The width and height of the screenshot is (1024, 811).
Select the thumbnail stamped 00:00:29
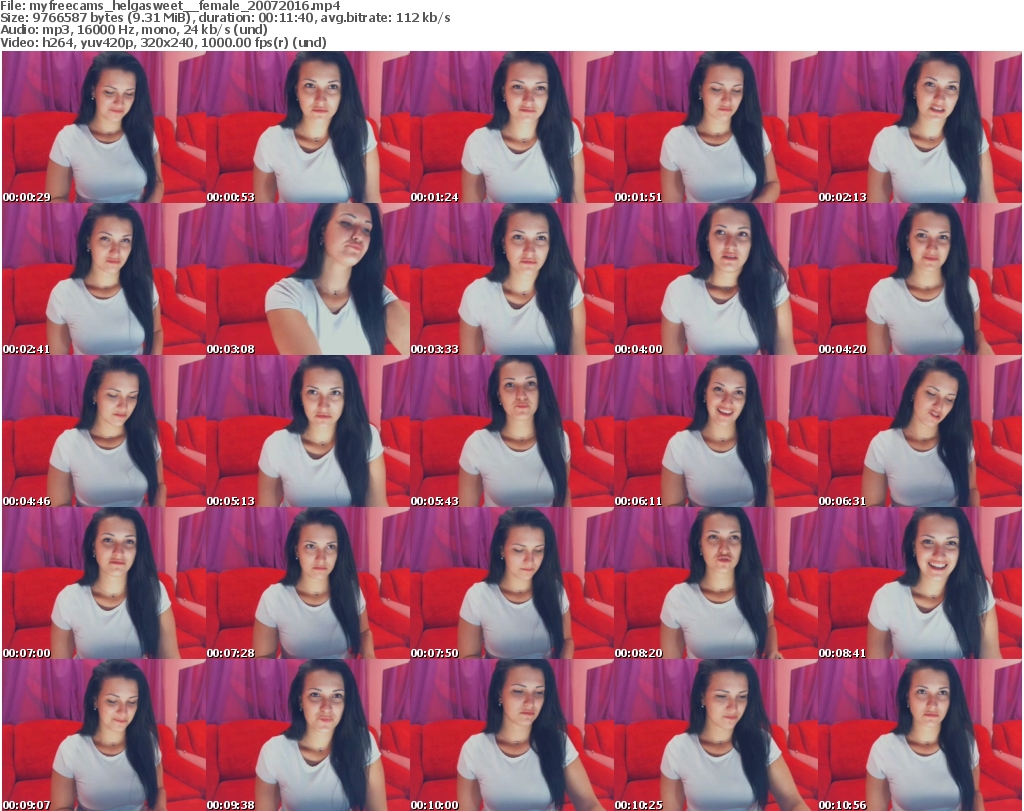pyautogui.click(x=104, y=127)
